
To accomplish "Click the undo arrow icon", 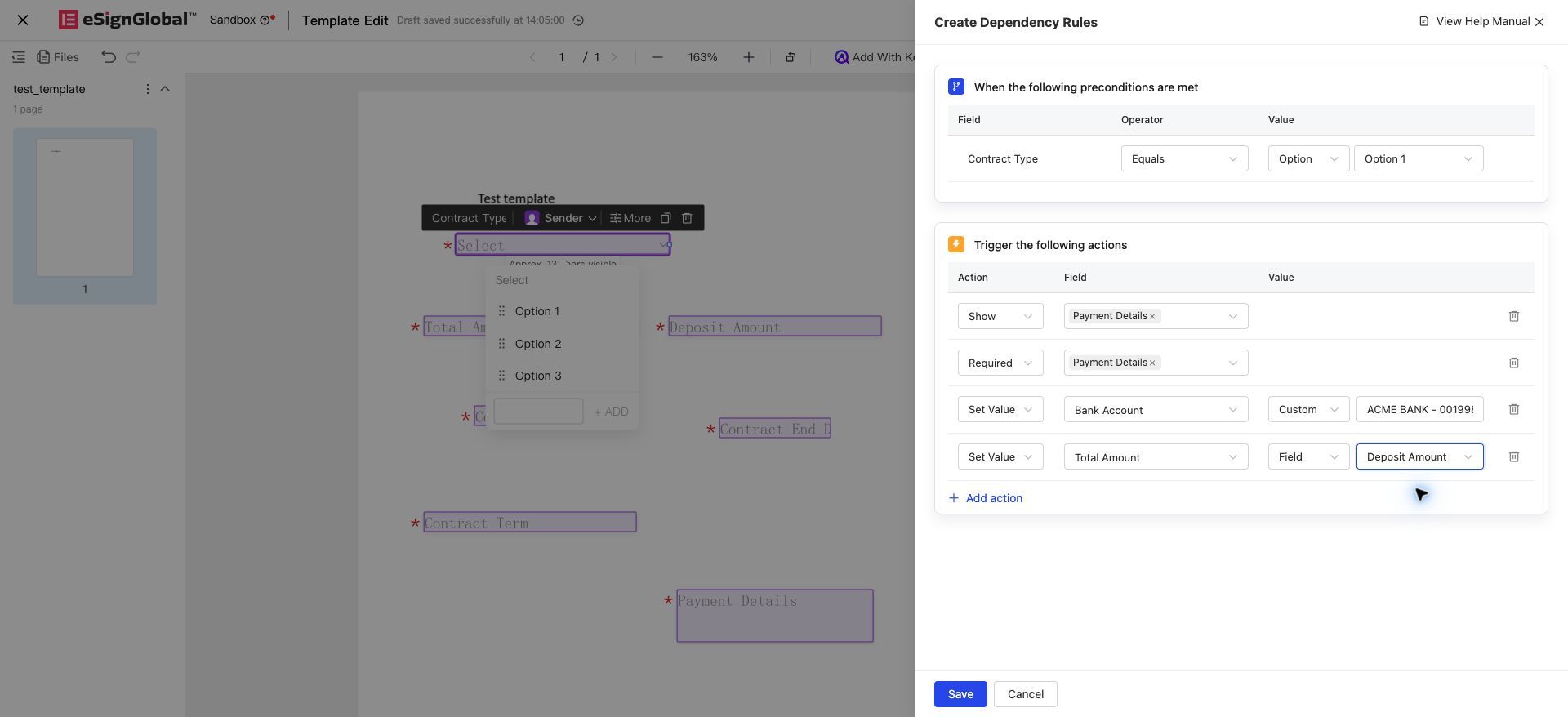I will [x=109, y=57].
